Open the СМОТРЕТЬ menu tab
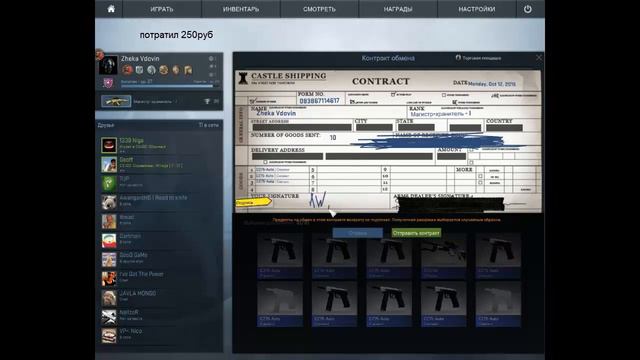The image size is (640, 360). click(x=319, y=9)
